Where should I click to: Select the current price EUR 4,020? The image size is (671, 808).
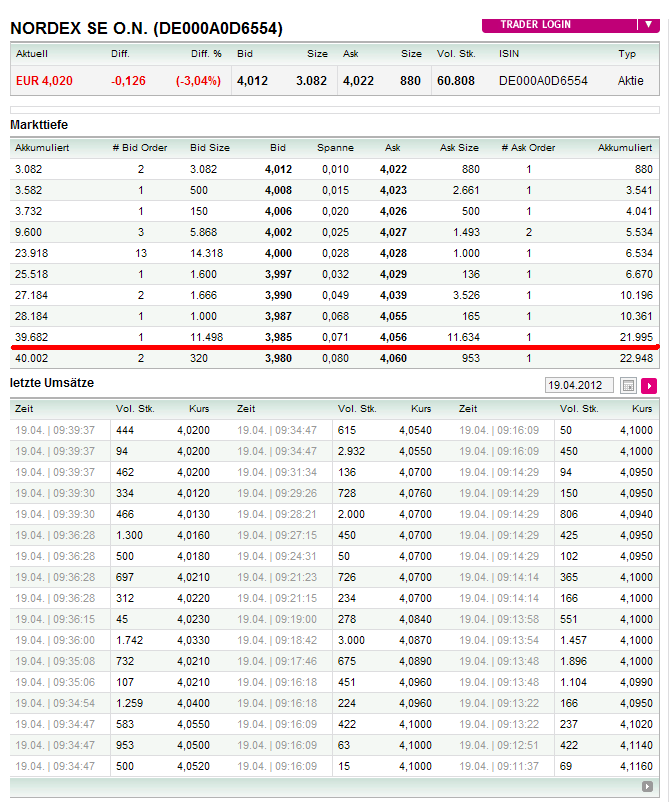[44, 81]
